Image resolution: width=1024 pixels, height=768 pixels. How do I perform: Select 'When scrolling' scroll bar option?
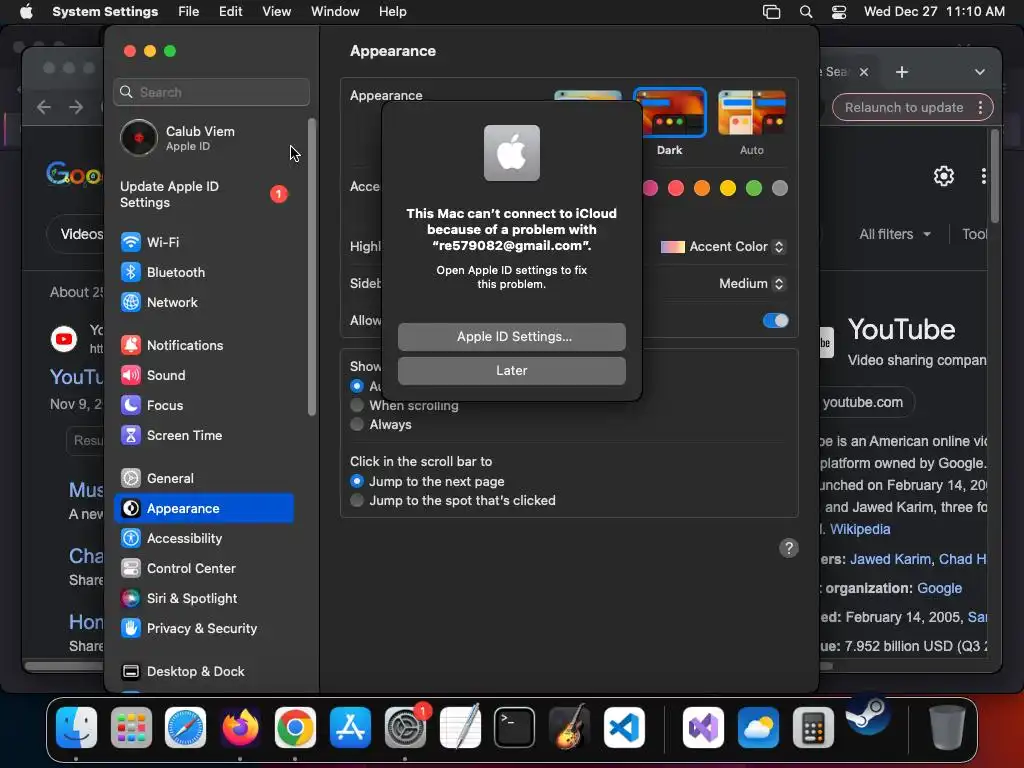point(357,406)
